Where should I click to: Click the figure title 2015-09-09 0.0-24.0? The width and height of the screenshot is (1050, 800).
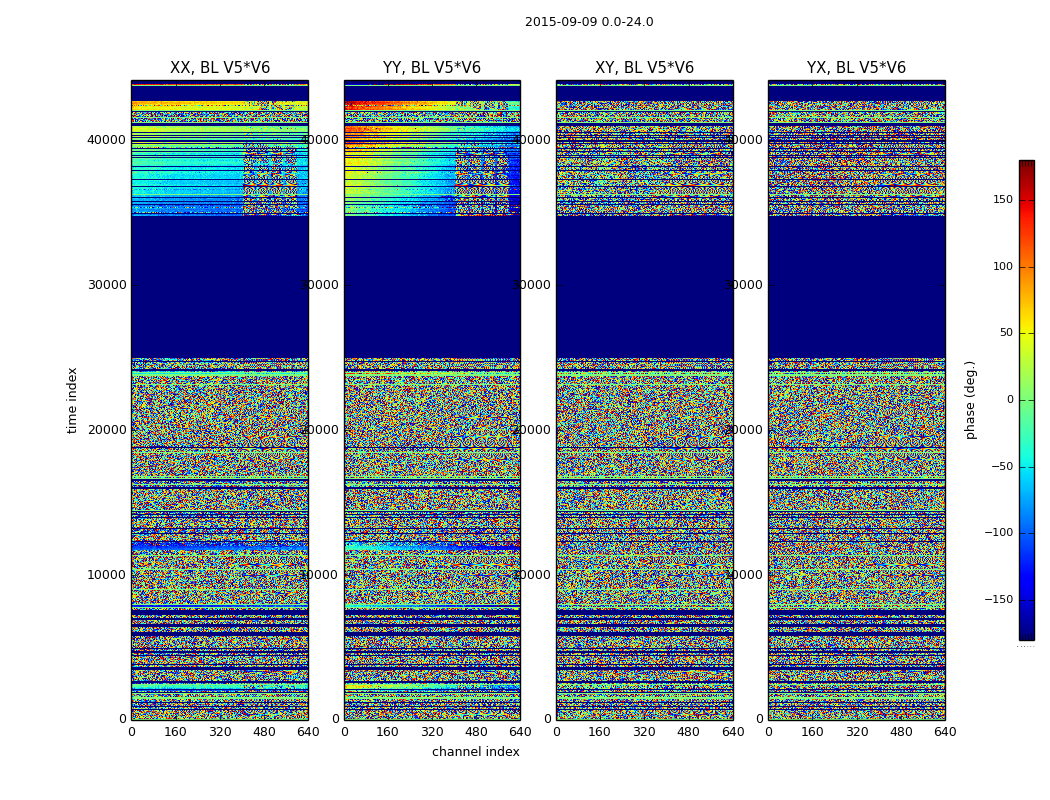[589, 22]
